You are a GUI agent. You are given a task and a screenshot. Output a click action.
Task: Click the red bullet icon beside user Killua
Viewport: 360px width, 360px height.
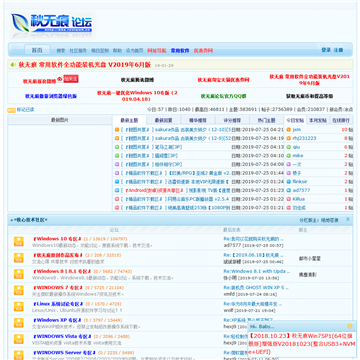289,199
